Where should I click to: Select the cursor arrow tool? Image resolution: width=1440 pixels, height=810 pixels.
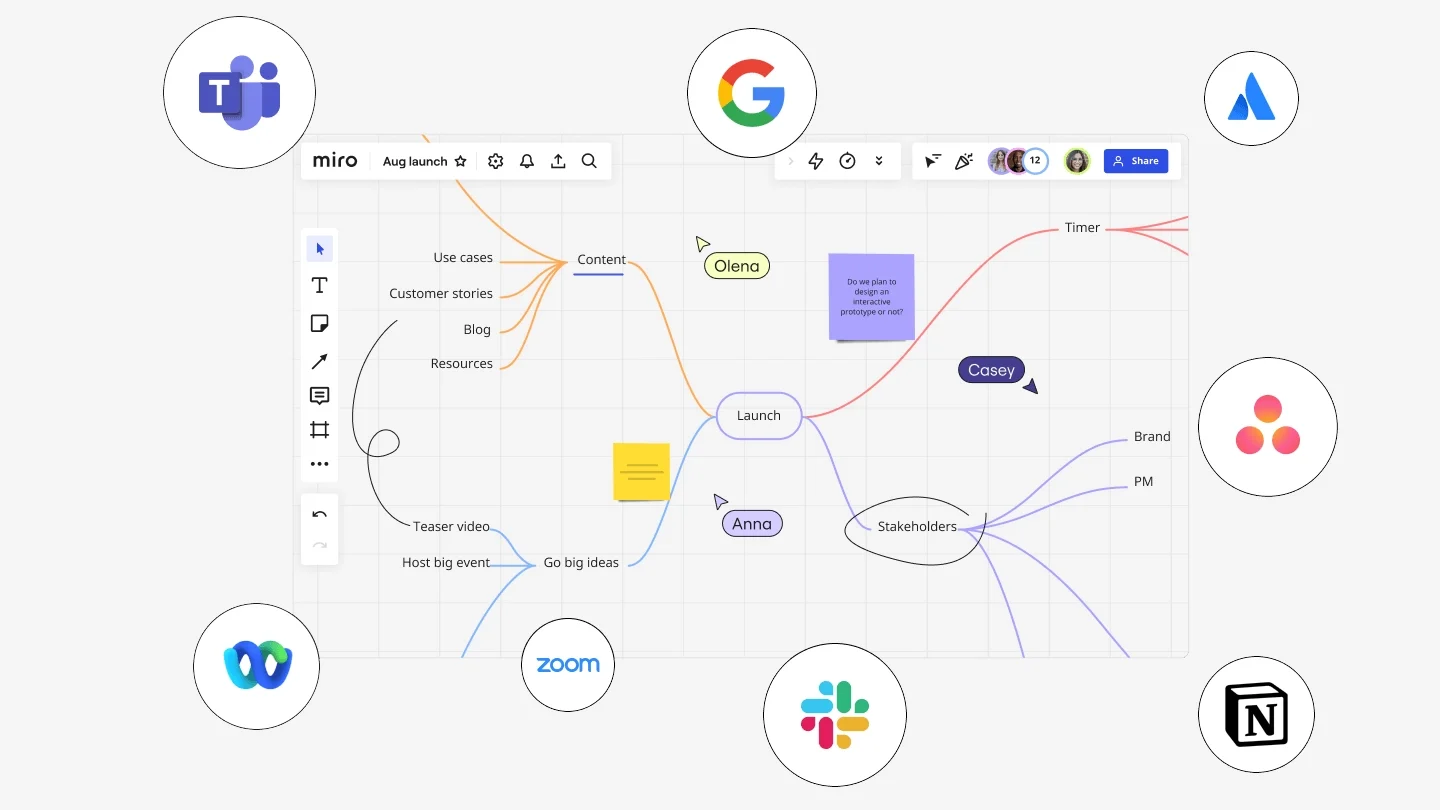320,249
